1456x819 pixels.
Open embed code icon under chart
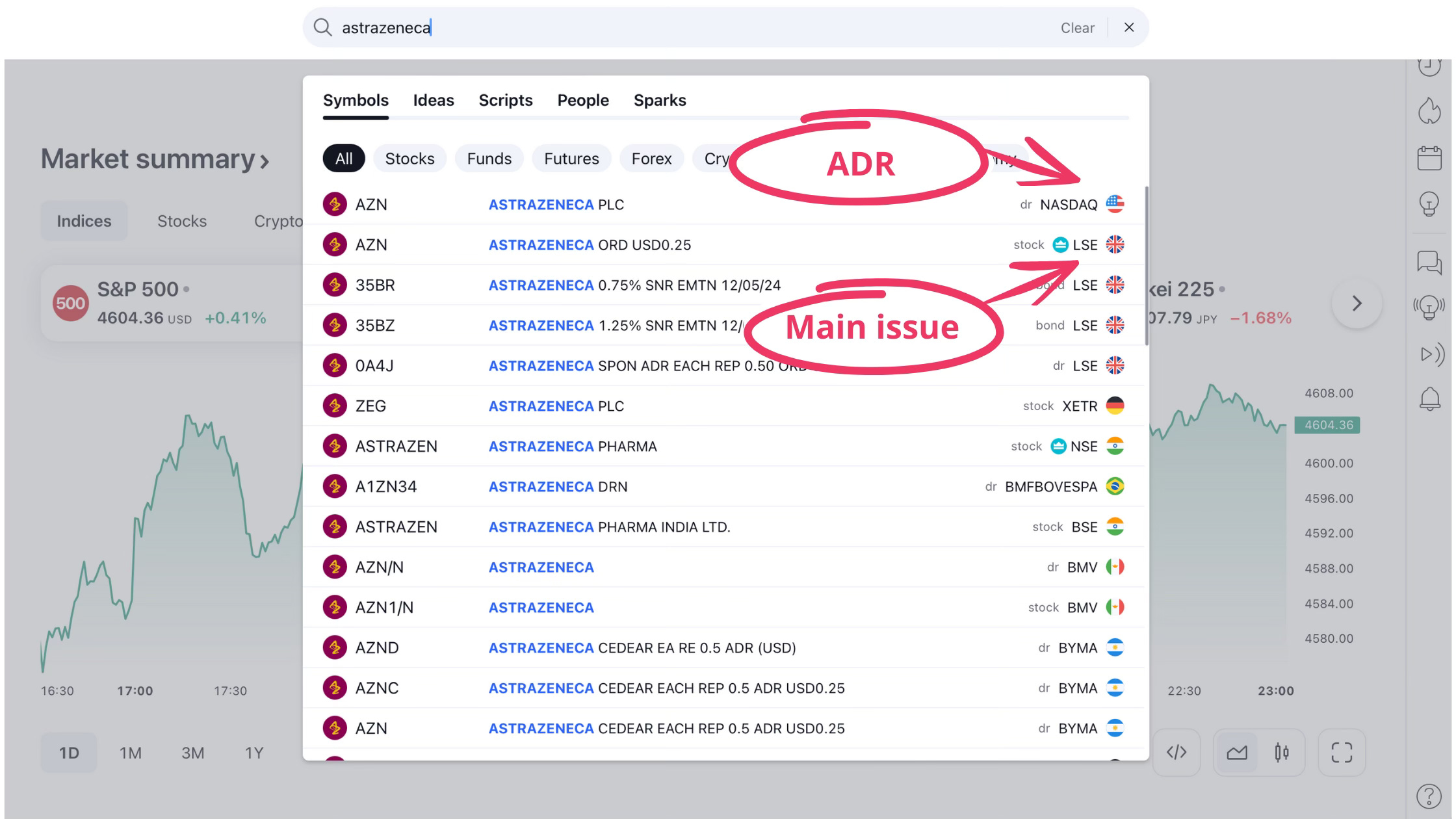pos(1176,753)
